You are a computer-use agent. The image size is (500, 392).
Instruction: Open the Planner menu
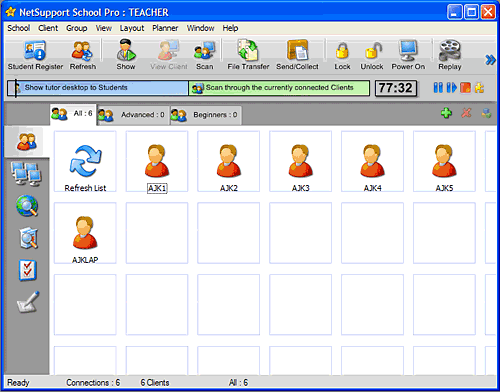pyautogui.click(x=165, y=28)
